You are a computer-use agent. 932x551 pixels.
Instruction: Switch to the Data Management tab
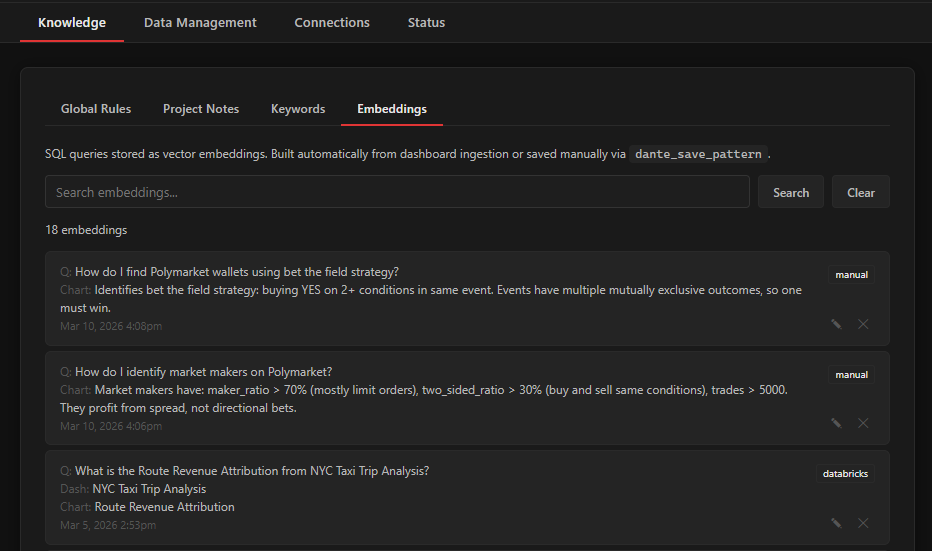coord(200,22)
